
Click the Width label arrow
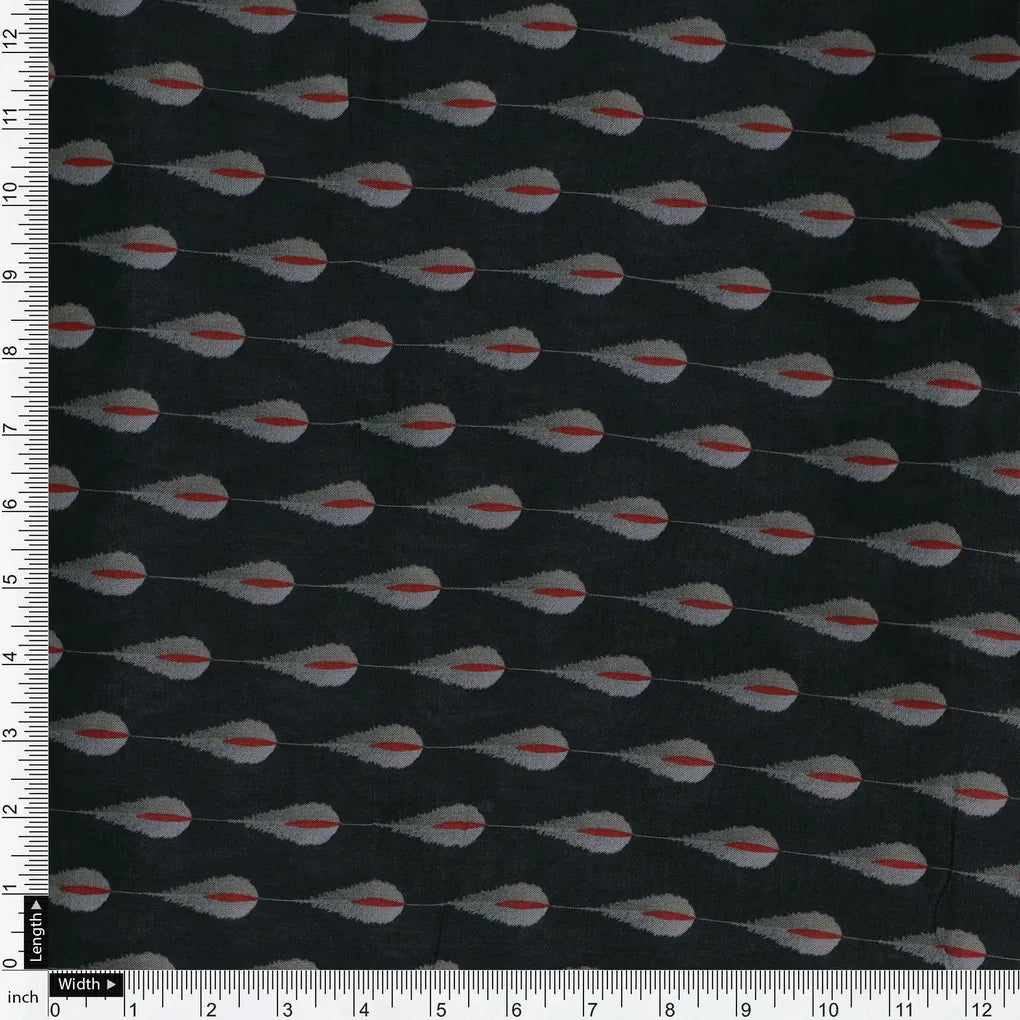pyautogui.click(x=111, y=984)
